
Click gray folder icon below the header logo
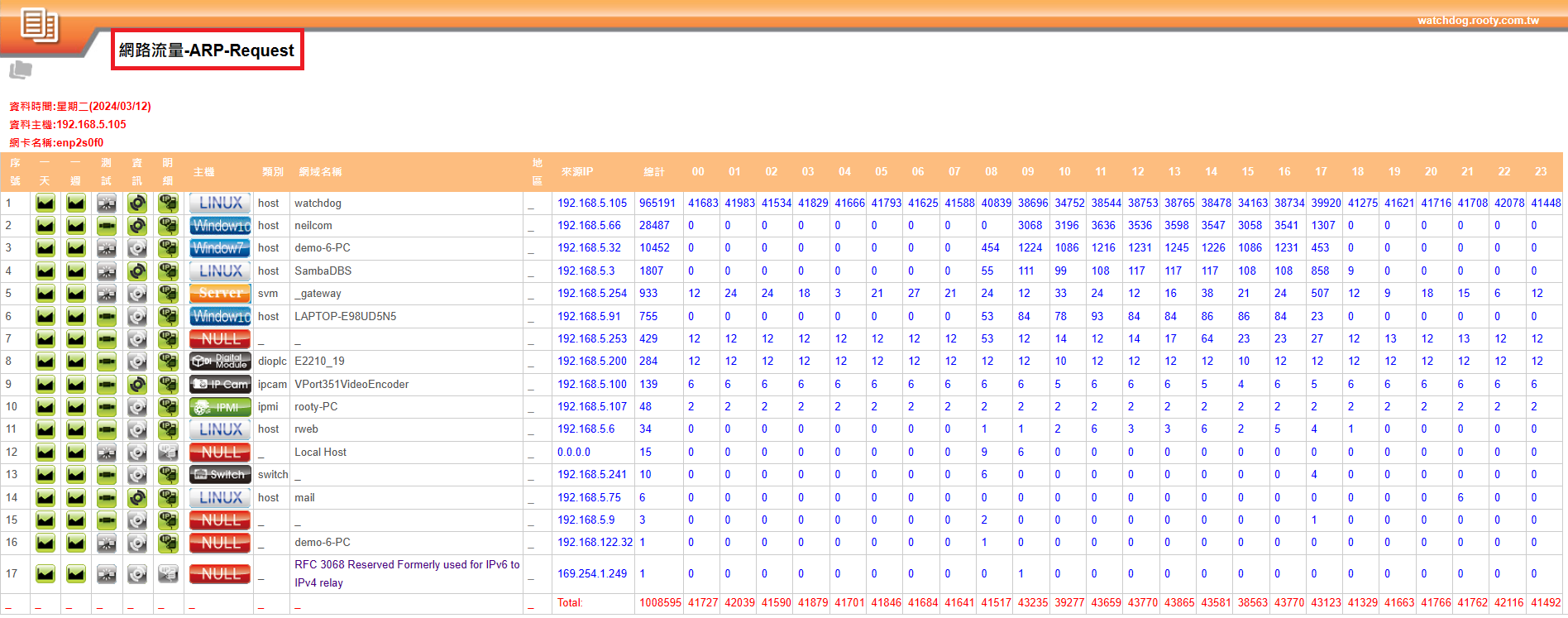(21, 70)
